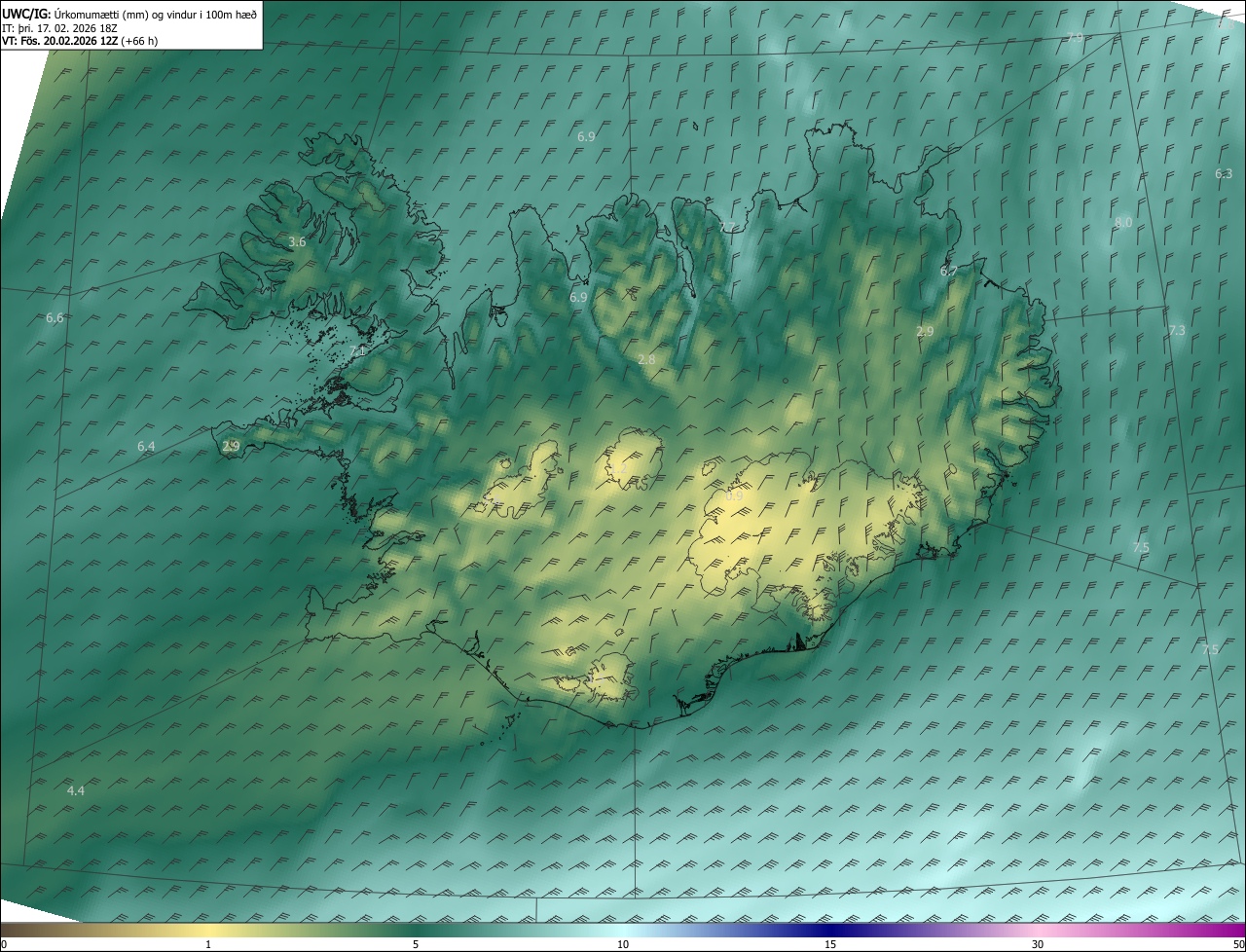Image resolution: width=1246 pixels, height=952 pixels.
Task: Pick the 6.4 value on the map
Action: (x=146, y=446)
